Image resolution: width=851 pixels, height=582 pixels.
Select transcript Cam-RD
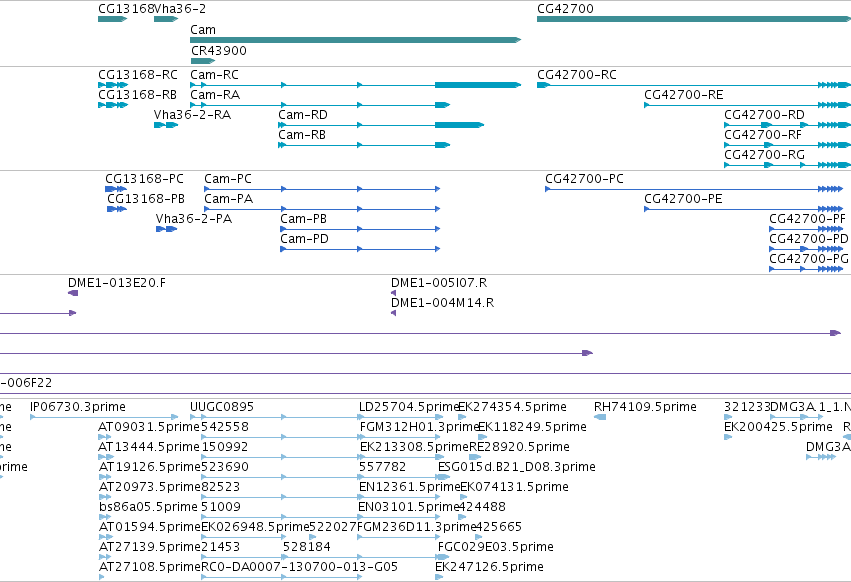pyautogui.click(x=381, y=125)
